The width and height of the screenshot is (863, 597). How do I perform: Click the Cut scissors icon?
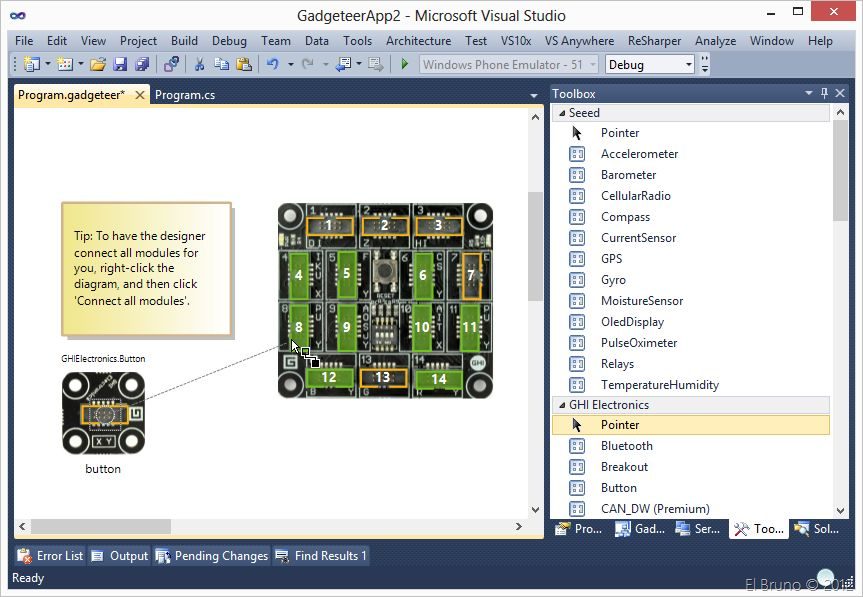[199, 65]
